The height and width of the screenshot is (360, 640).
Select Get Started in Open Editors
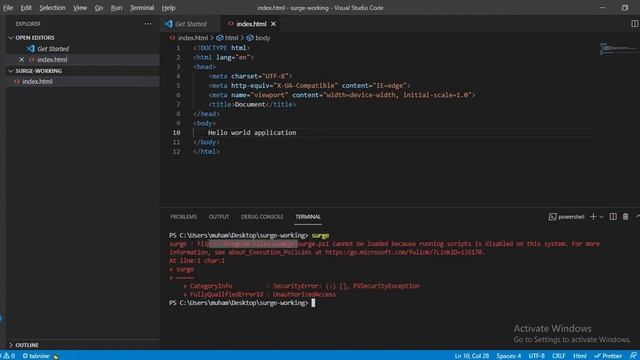[x=53, y=49]
